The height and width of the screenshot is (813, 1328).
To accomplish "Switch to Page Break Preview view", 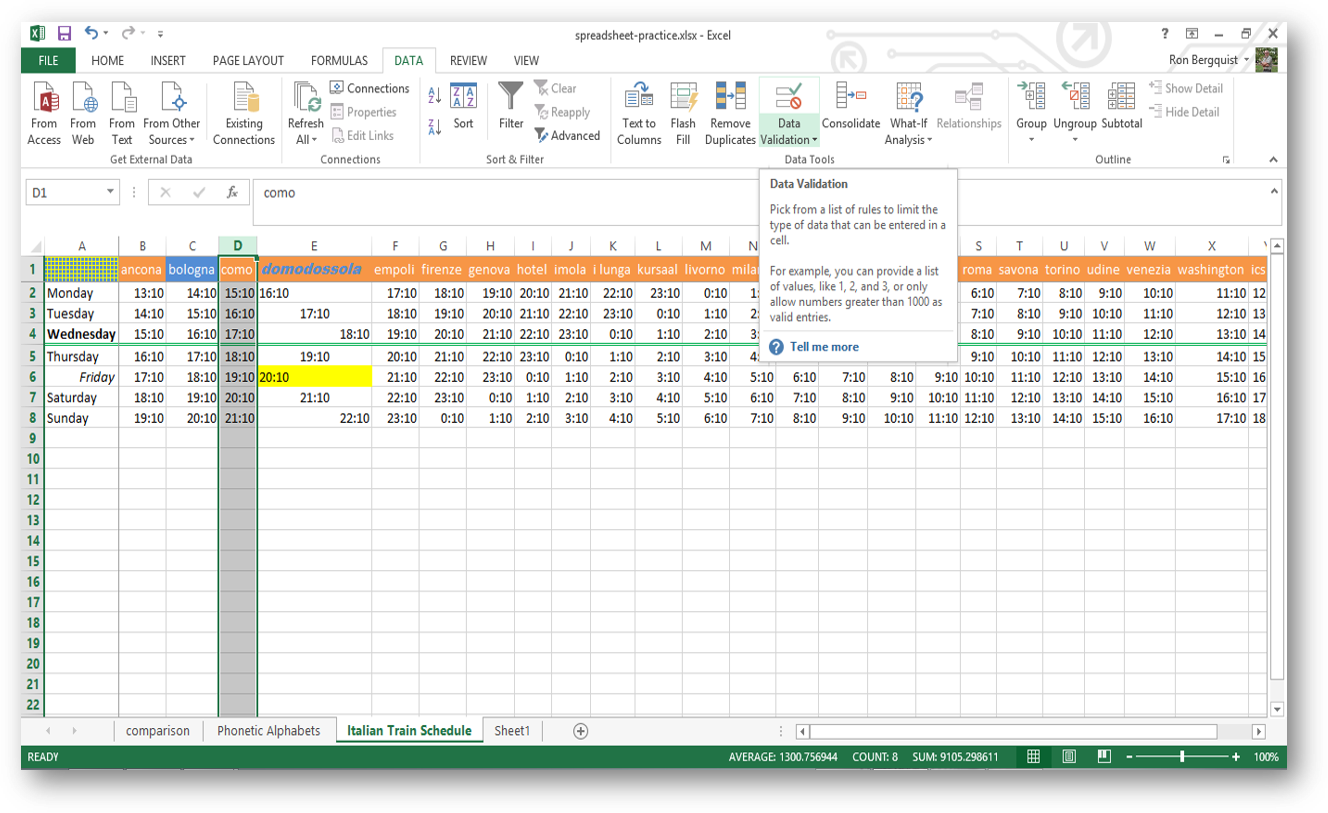I will pyautogui.click(x=1104, y=757).
